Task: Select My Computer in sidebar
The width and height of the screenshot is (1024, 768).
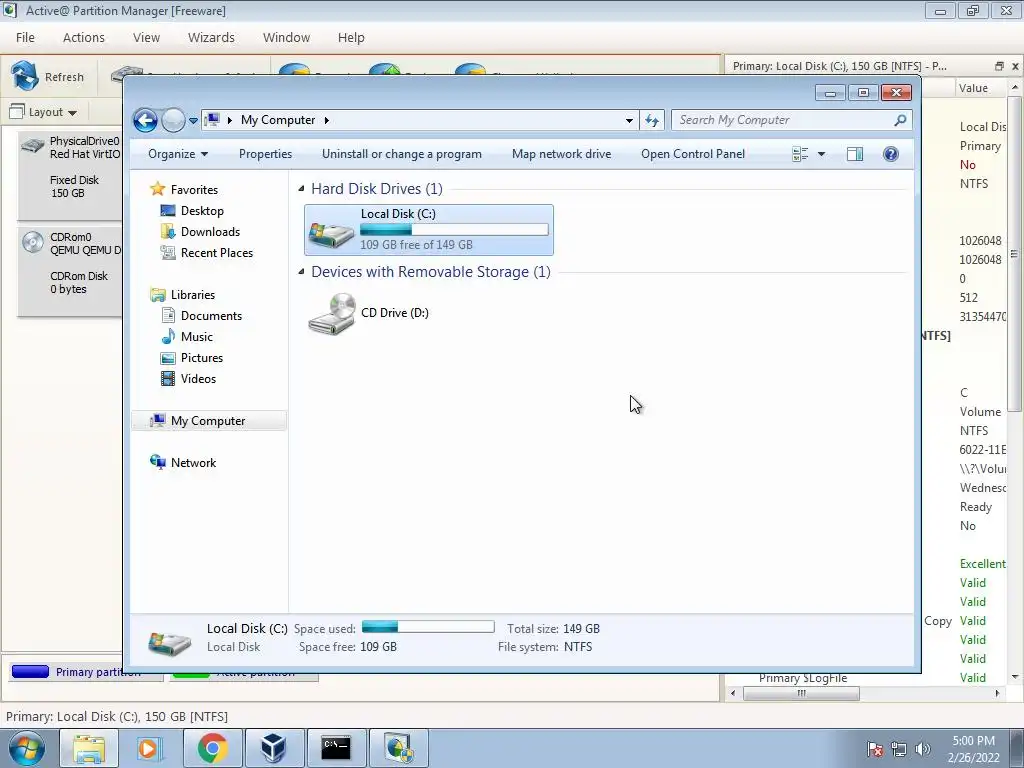Action: [x=208, y=421]
